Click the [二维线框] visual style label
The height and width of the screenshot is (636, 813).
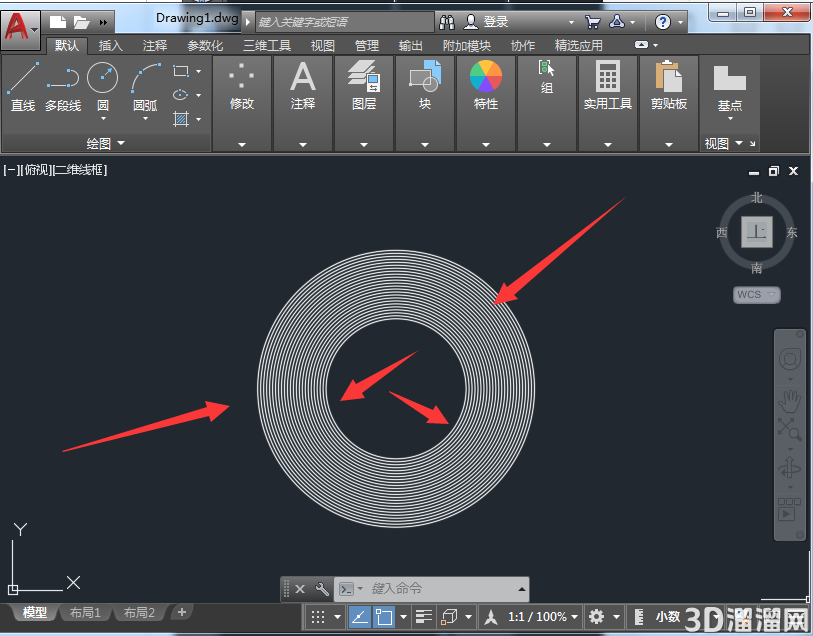[80, 169]
